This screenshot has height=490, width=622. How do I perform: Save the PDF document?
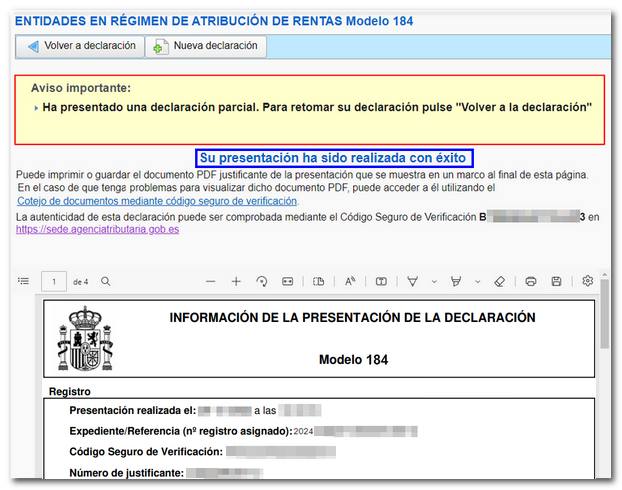(556, 282)
